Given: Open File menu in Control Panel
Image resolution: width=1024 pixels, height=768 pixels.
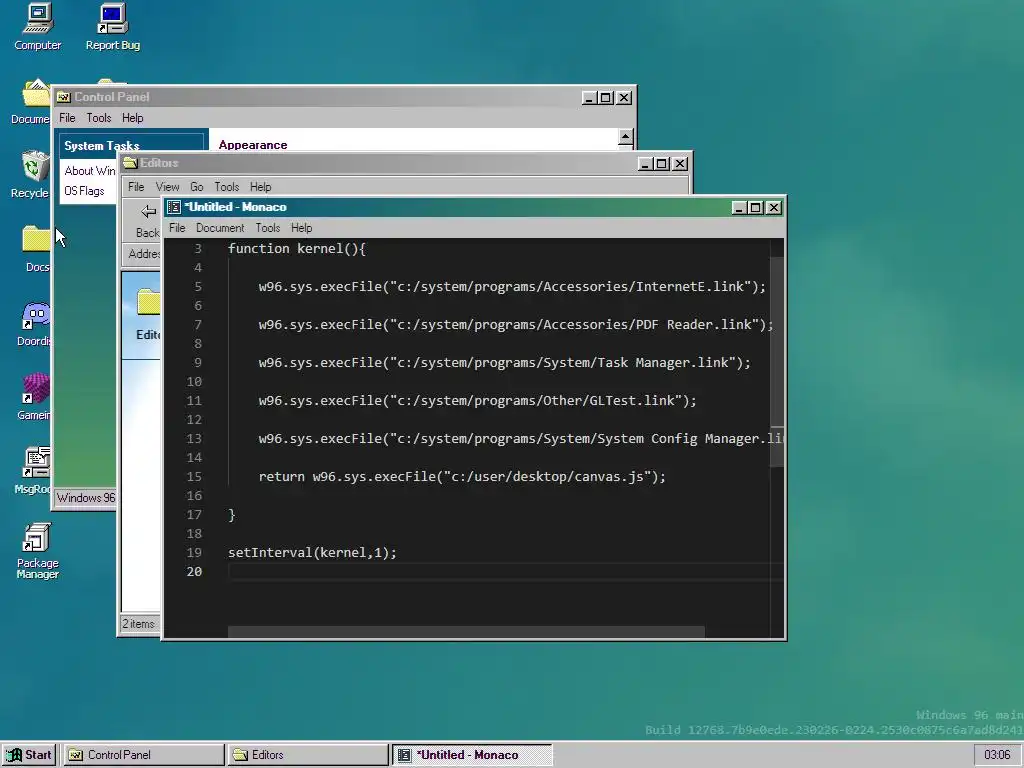Looking at the screenshot, I should (67, 118).
